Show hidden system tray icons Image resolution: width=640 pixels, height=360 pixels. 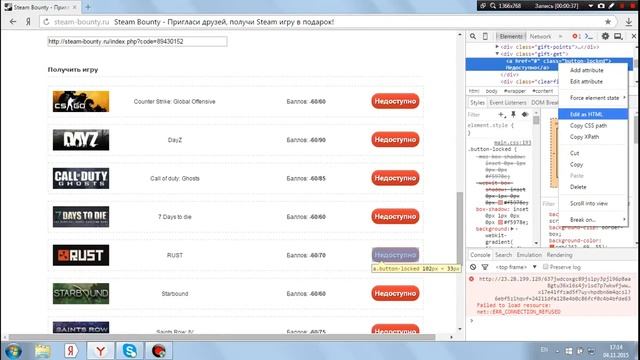coord(557,351)
